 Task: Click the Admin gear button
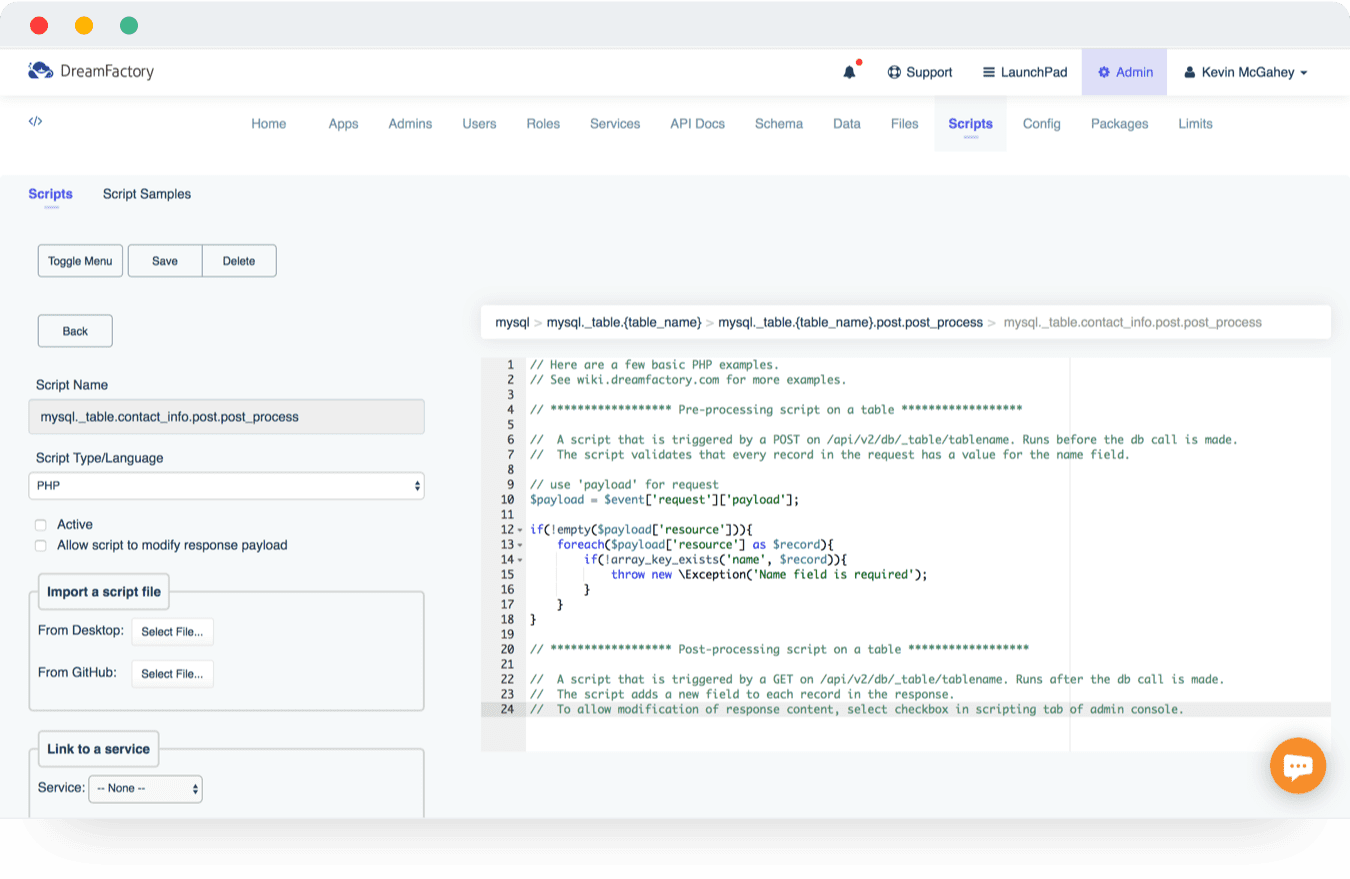tap(1124, 72)
